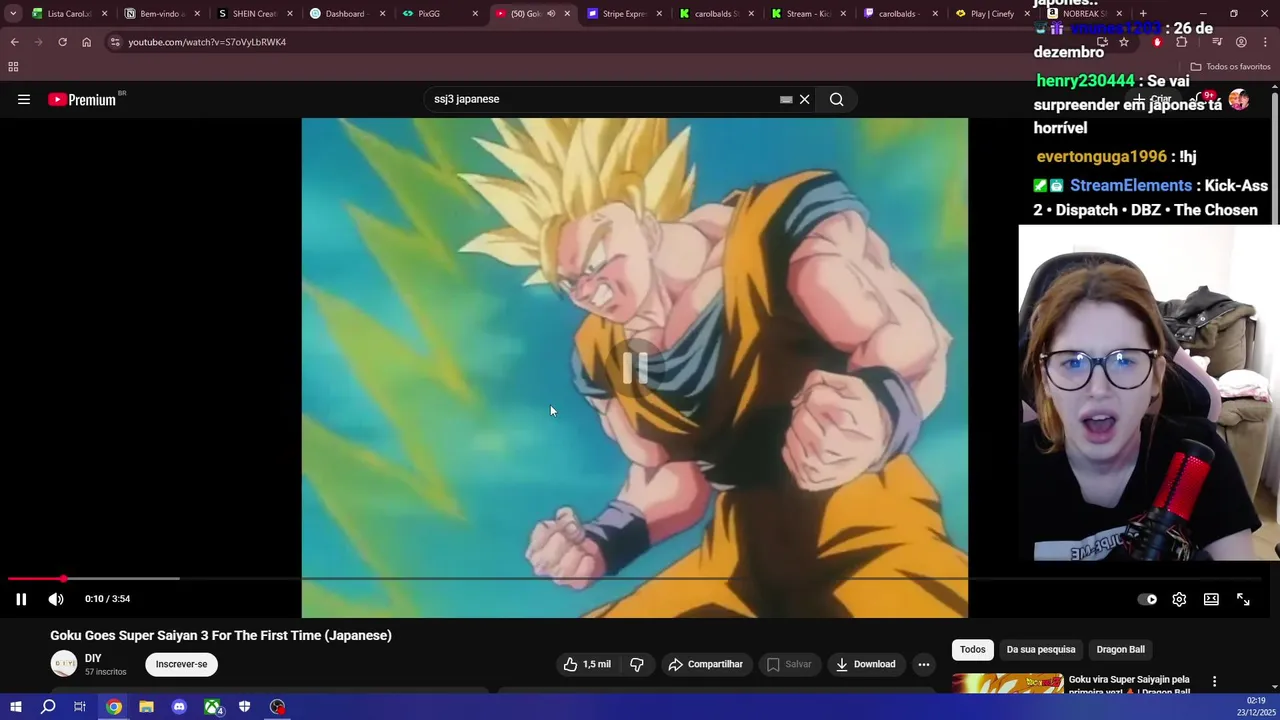Image resolution: width=1280 pixels, height=720 pixels.
Task: Open the player settings gear
Action: (x=1179, y=599)
